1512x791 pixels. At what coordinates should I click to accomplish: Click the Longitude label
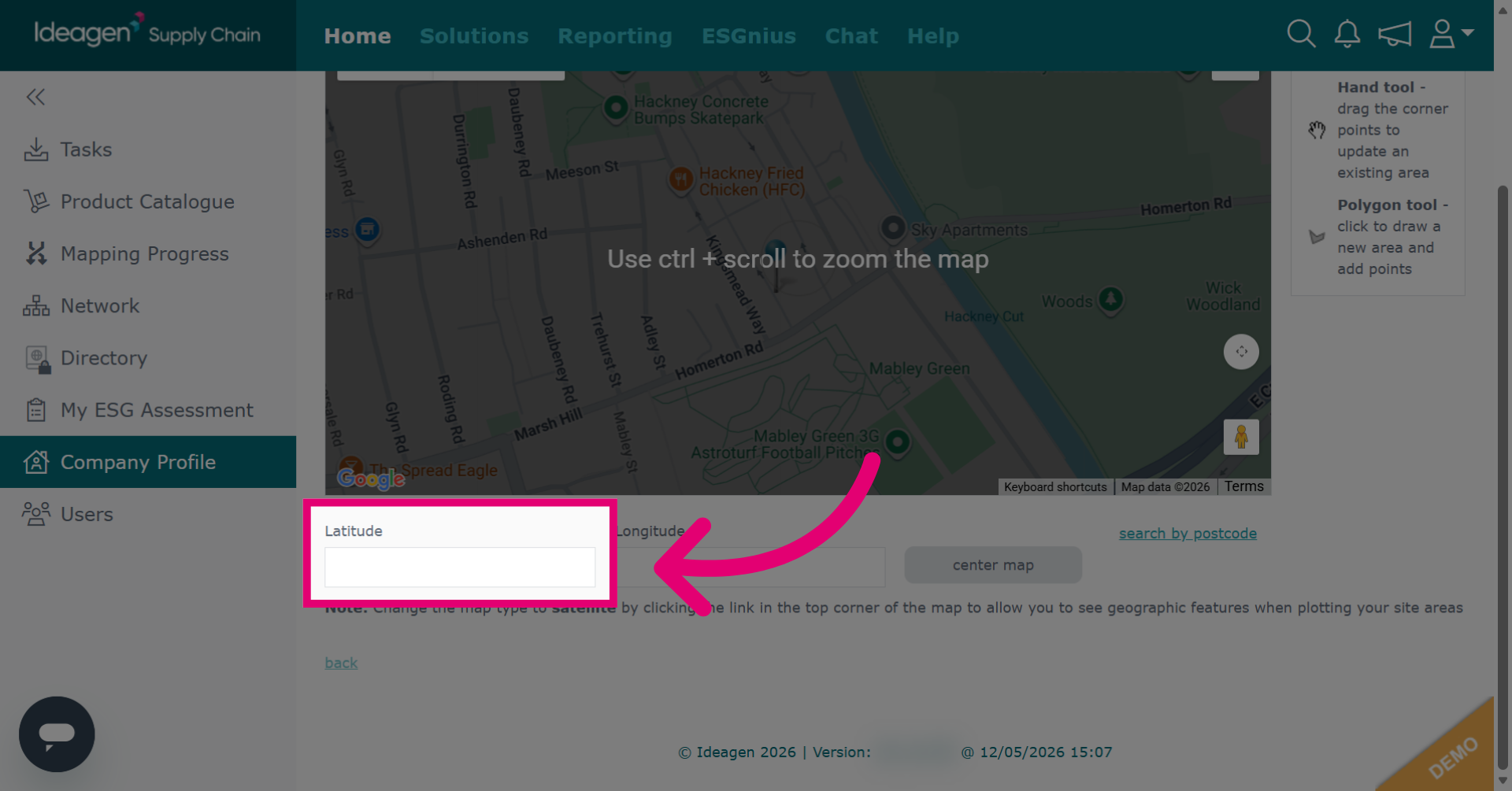tap(650, 531)
